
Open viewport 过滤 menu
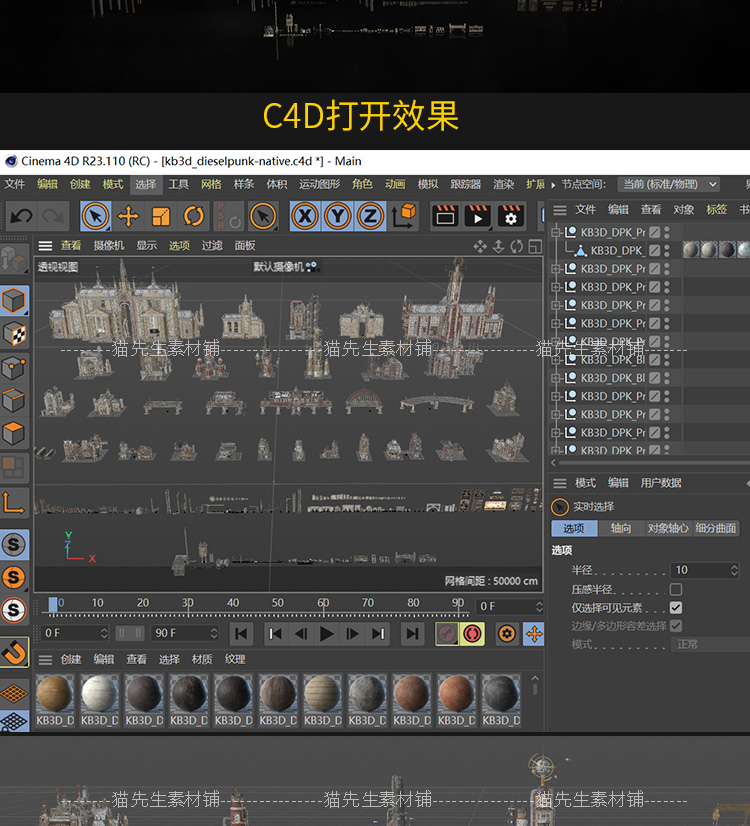click(x=212, y=245)
